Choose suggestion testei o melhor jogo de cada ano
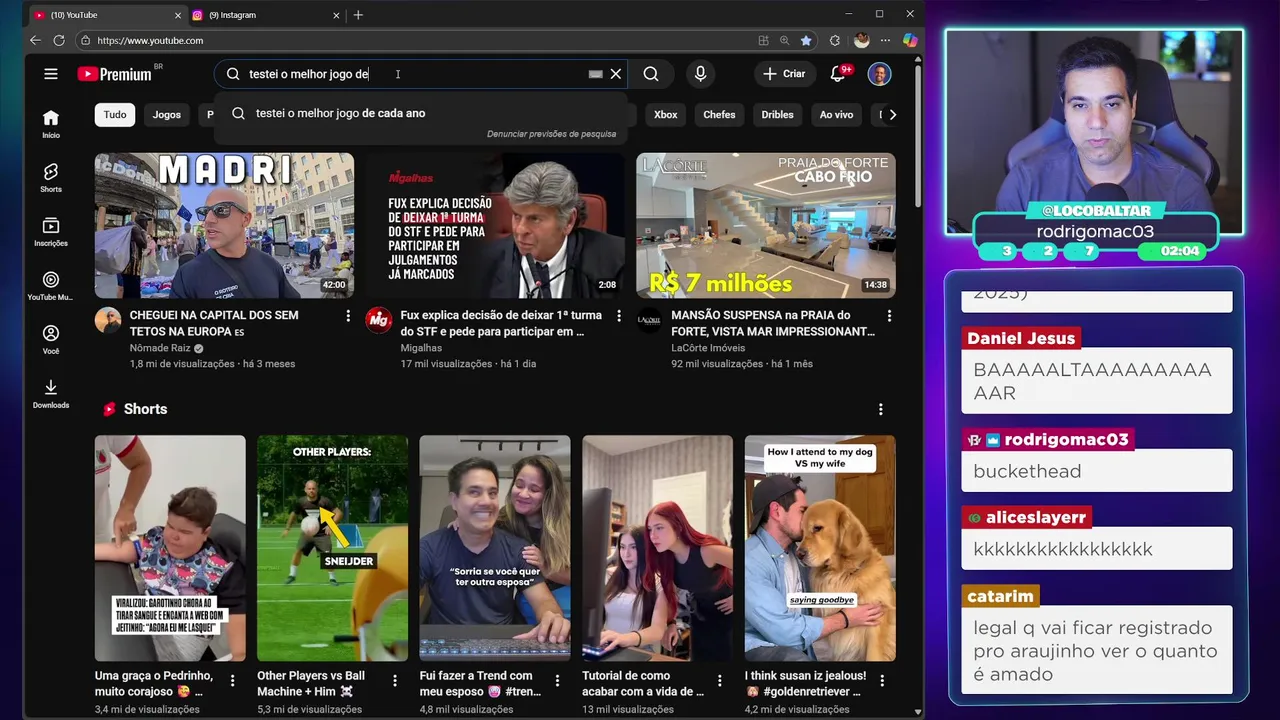The width and height of the screenshot is (1280, 720). click(x=420, y=113)
